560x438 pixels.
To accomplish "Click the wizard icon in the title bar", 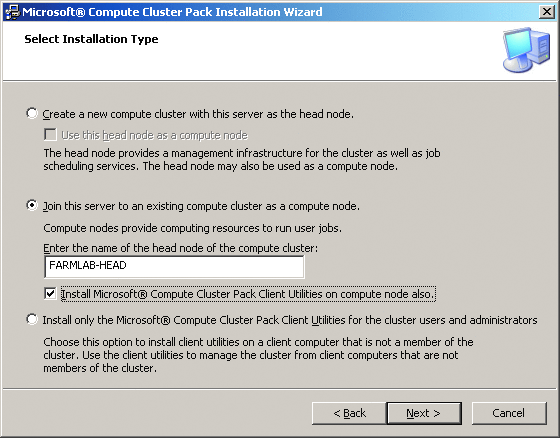I will pyautogui.click(x=12, y=12).
